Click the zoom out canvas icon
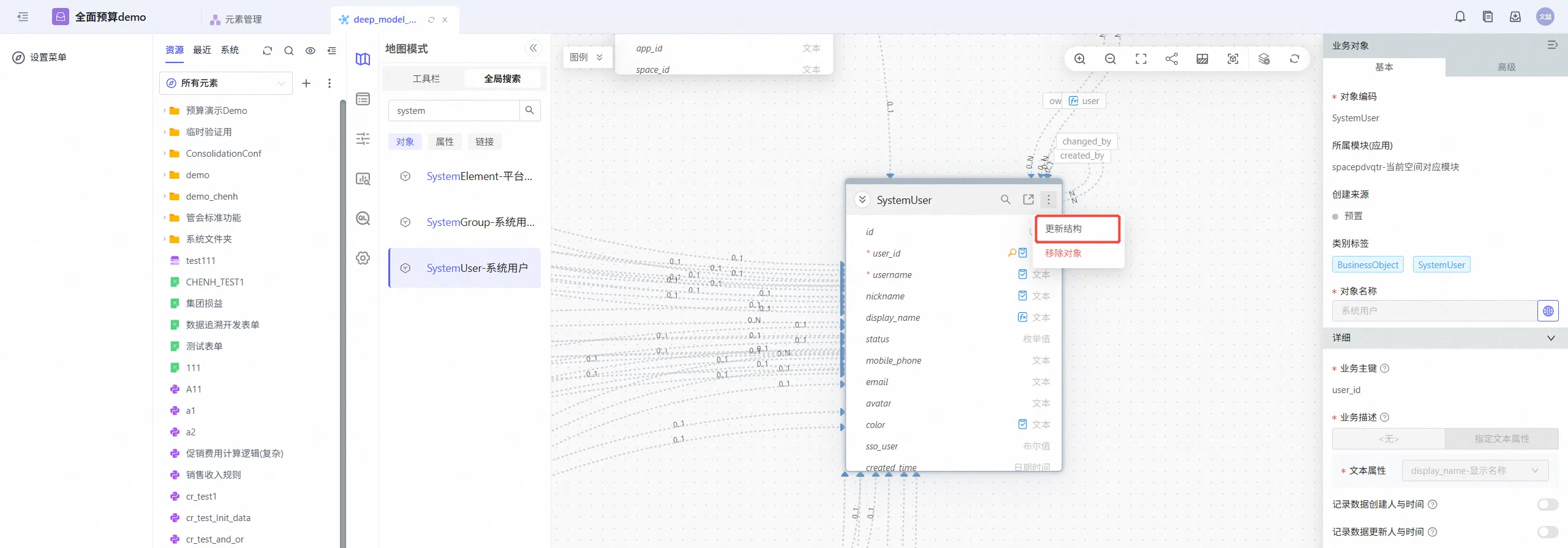The image size is (1568, 548). [1110, 59]
